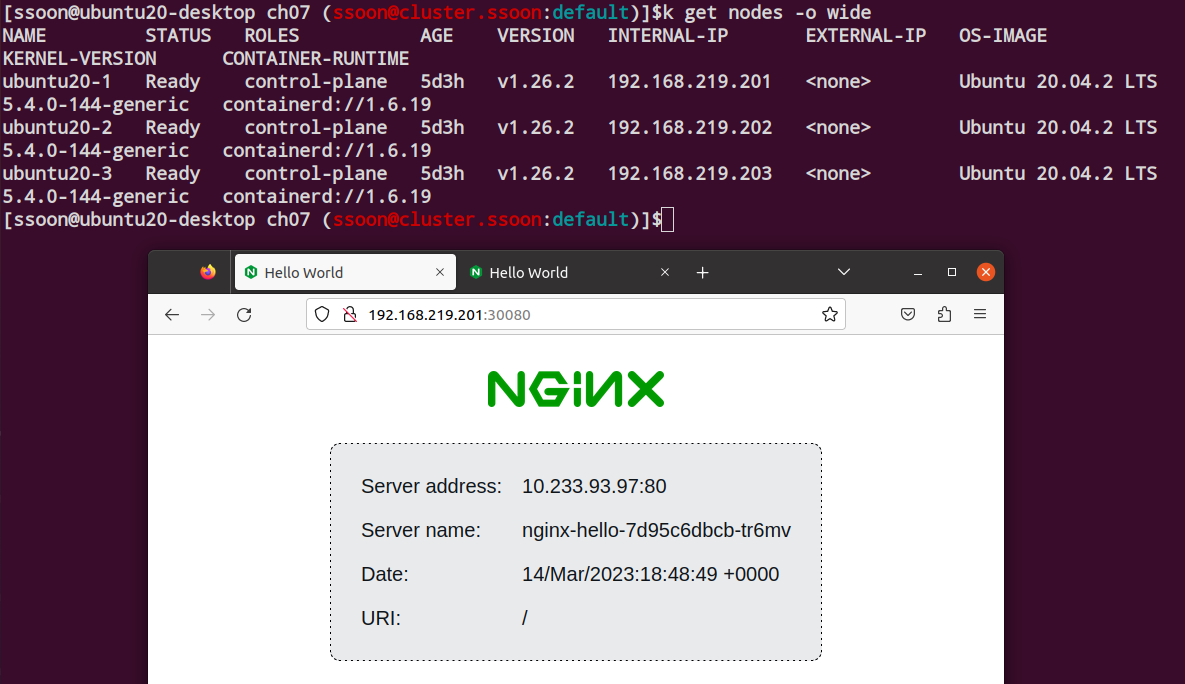Click node name ubuntu20-1 in the terminal
This screenshot has height=684, width=1185.
[57, 82]
